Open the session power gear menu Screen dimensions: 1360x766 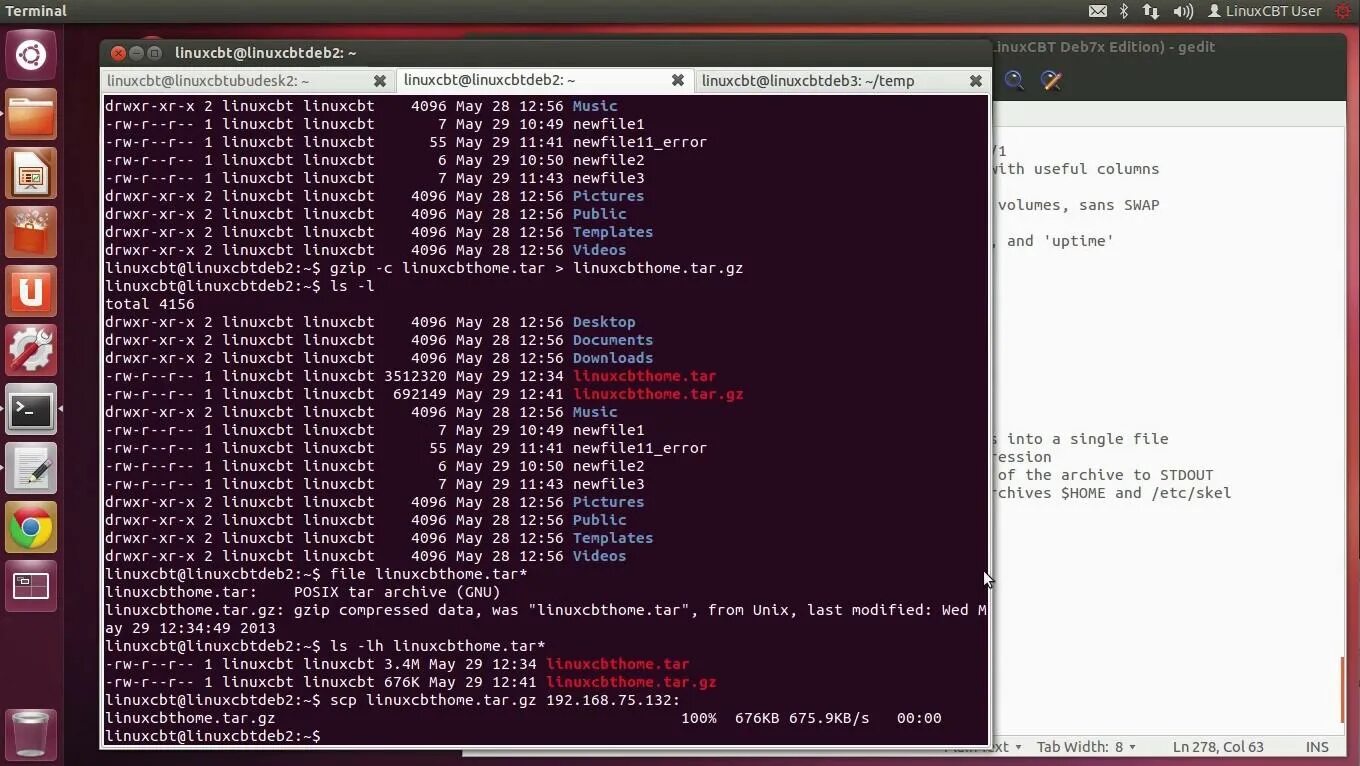[1343, 11]
